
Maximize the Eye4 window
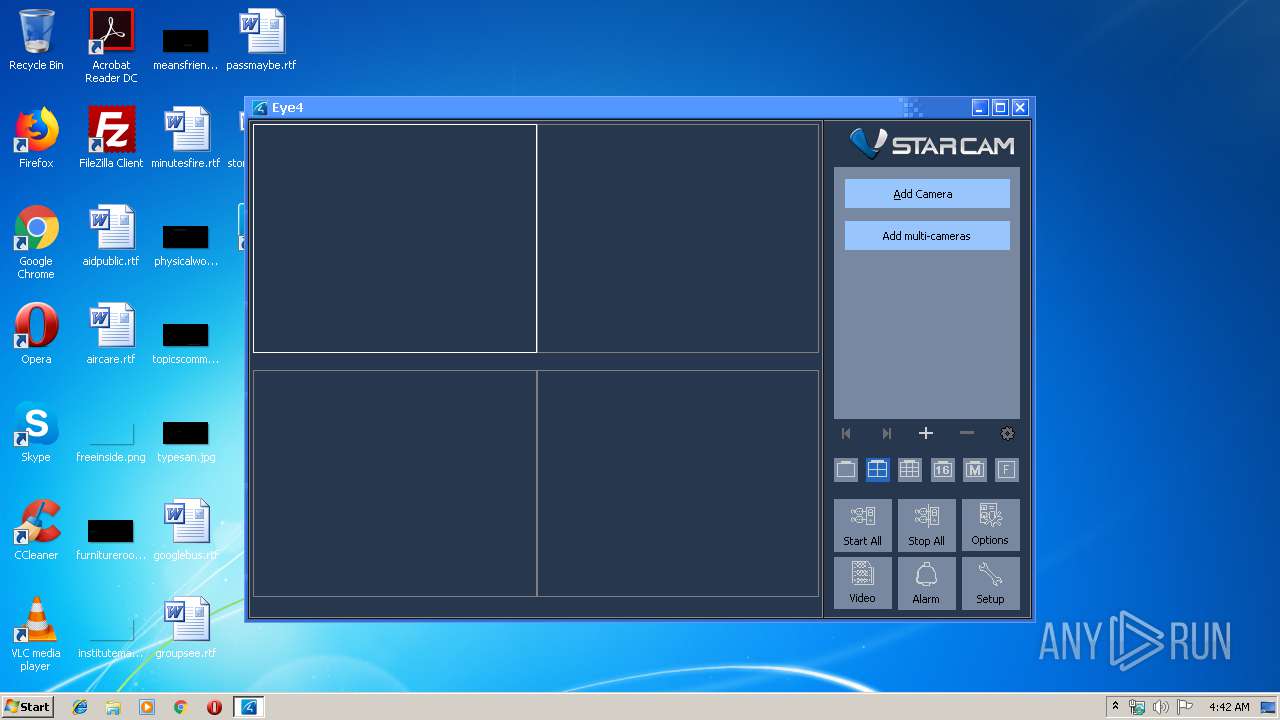(1000, 108)
